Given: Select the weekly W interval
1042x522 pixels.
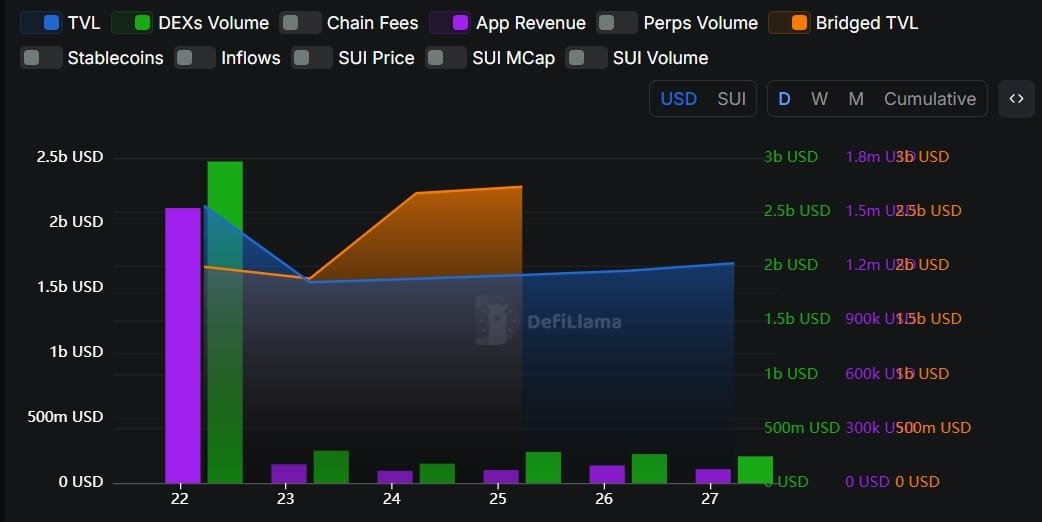Looking at the screenshot, I should (819, 99).
